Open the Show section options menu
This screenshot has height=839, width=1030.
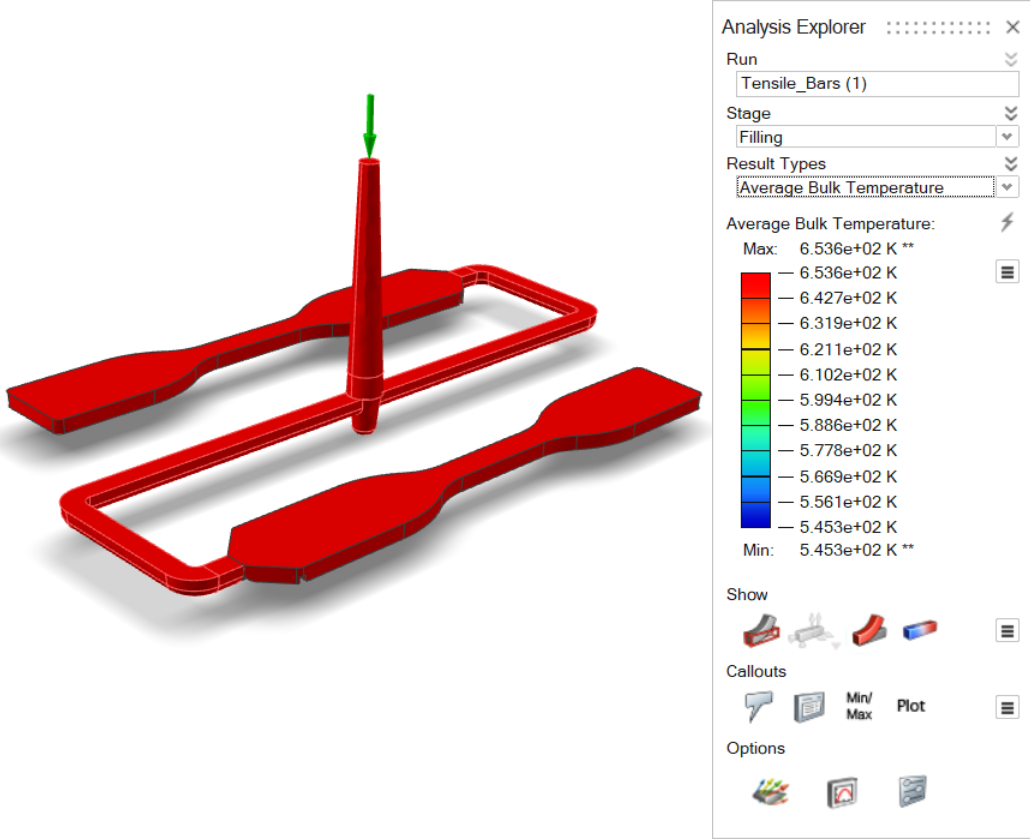point(1007,631)
